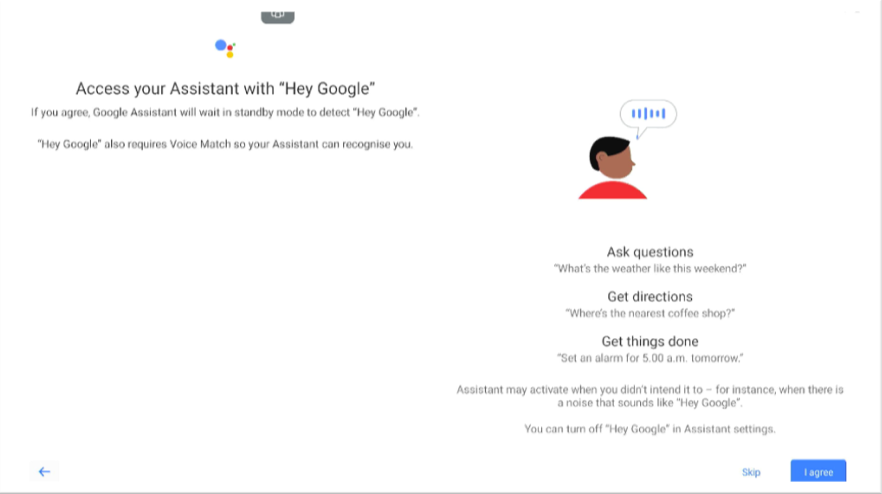Viewport: 882px width, 494px height.
Task: Click the person's red shirt illustration
Action: tap(612, 189)
